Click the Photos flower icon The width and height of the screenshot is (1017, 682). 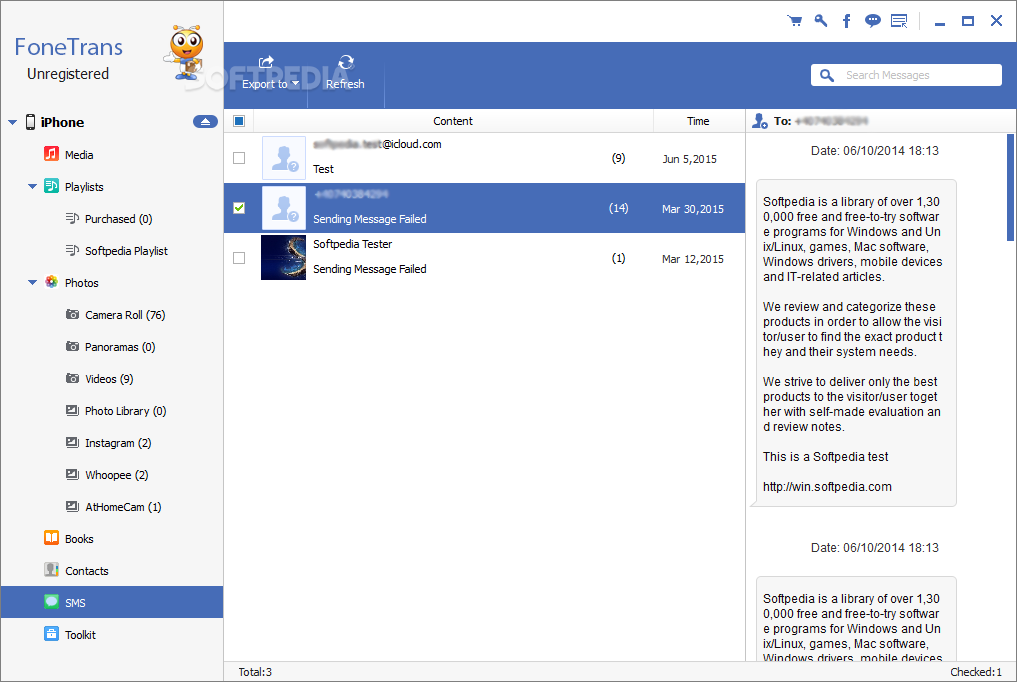(x=51, y=282)
